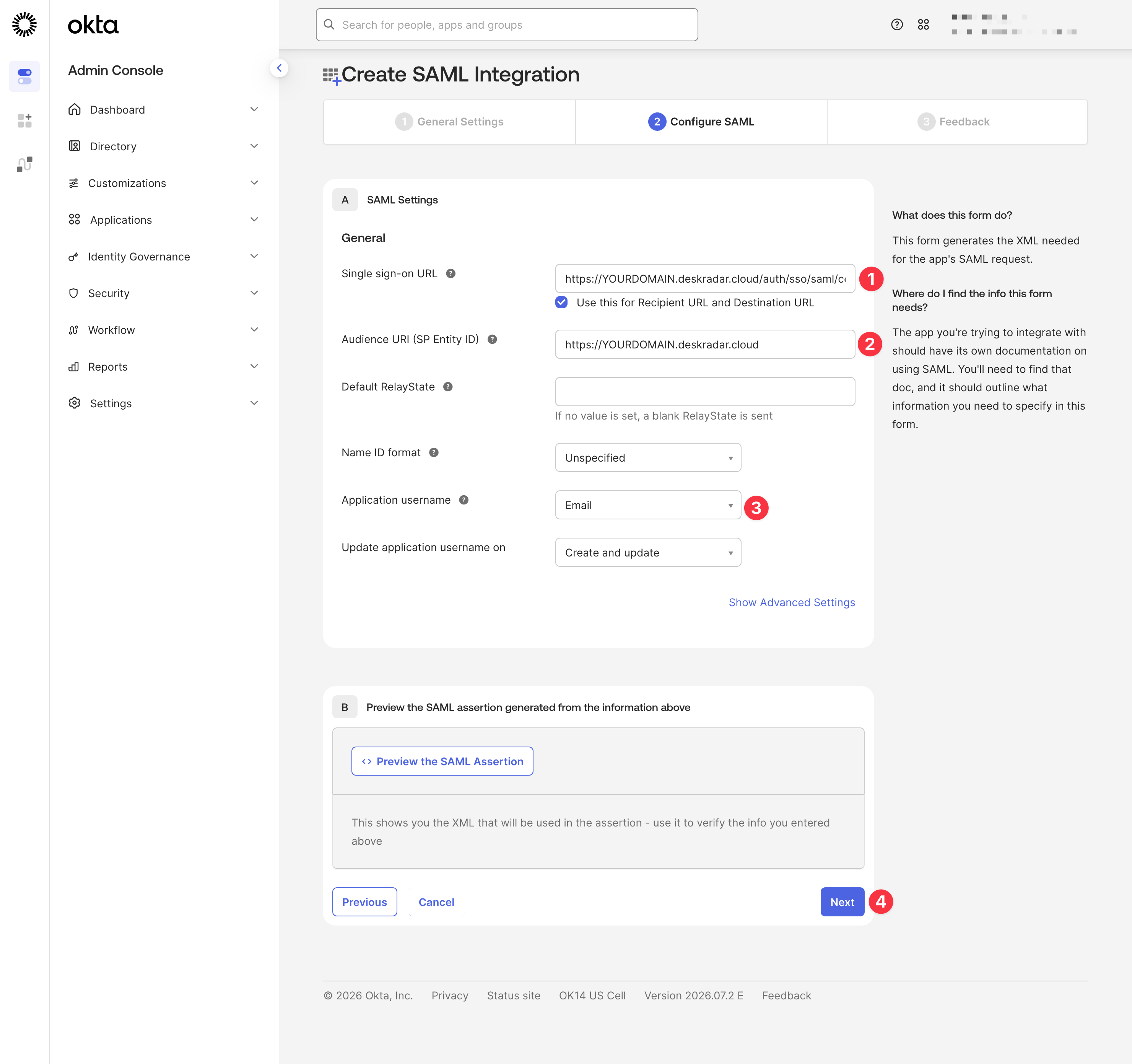Click Show Advanced Settings link
The height and width of the screenshot is (1064, 1132).
point(792,603)
